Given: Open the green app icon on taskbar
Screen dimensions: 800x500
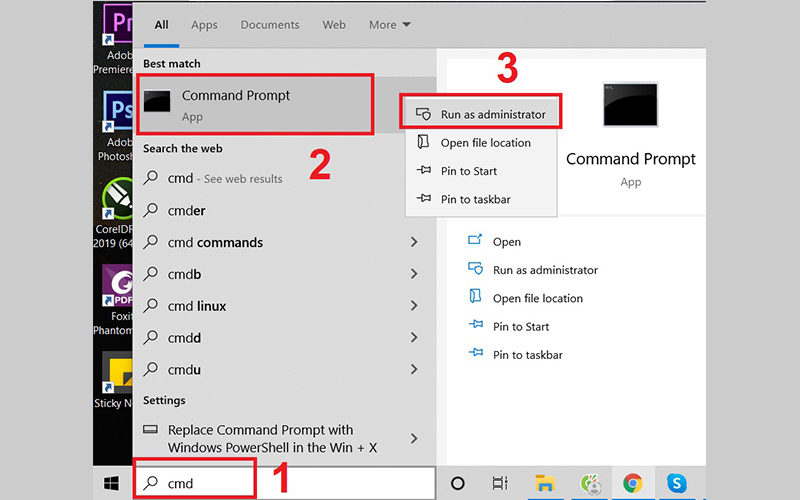Looking at the screenshot, I should (590, 484).
